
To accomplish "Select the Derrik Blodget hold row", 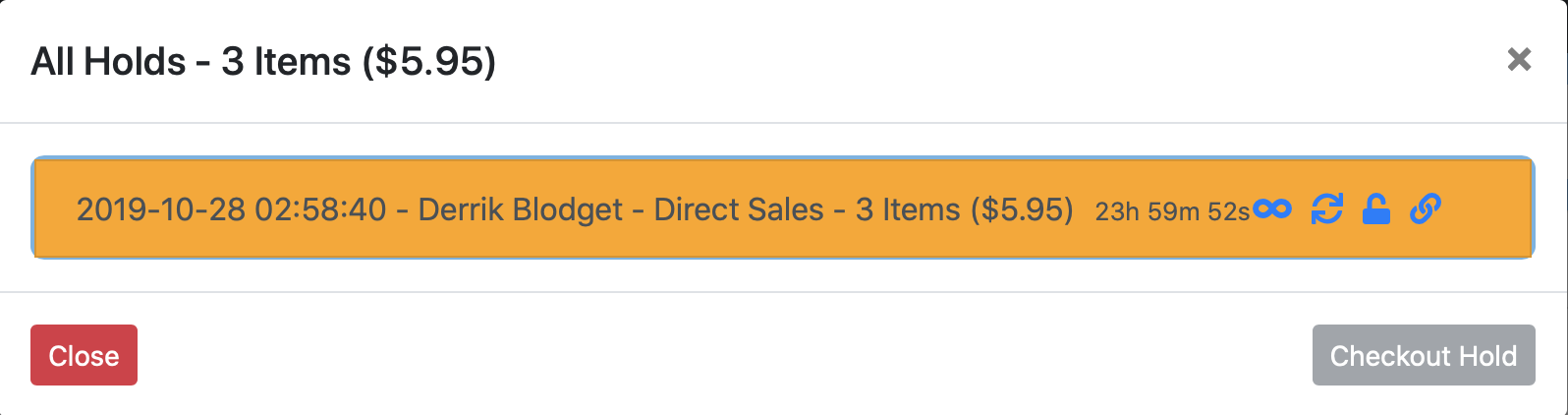I will click(x=783, y=208).
